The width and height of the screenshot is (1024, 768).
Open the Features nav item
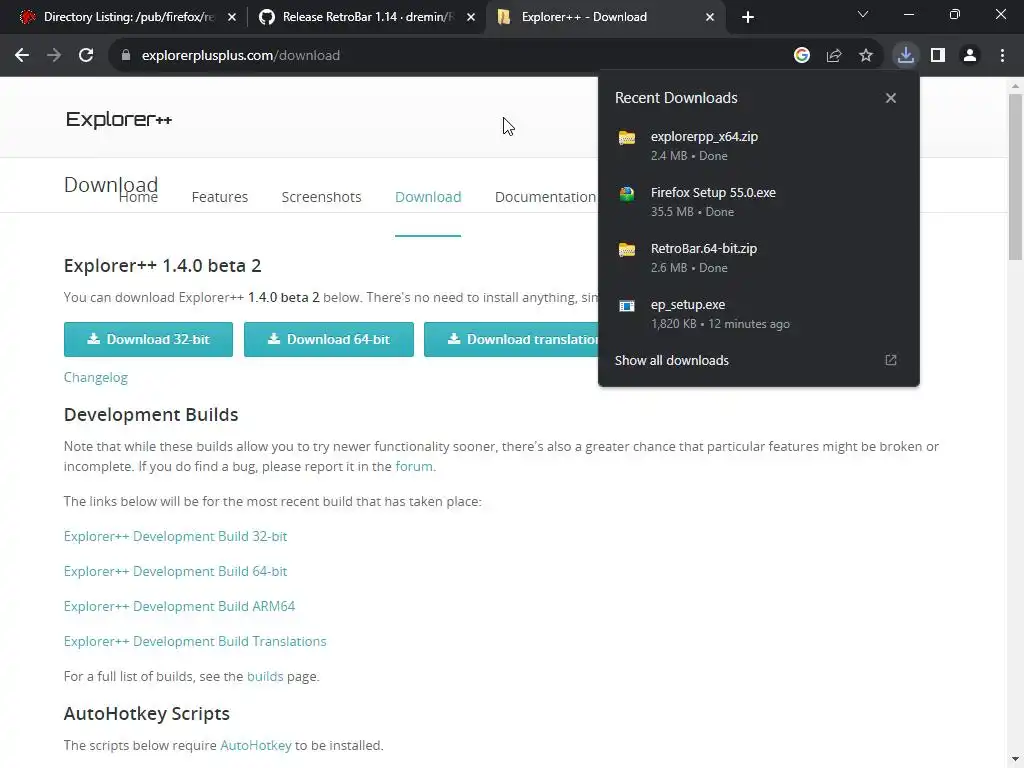pyautogui.click(x=219, y=197)
